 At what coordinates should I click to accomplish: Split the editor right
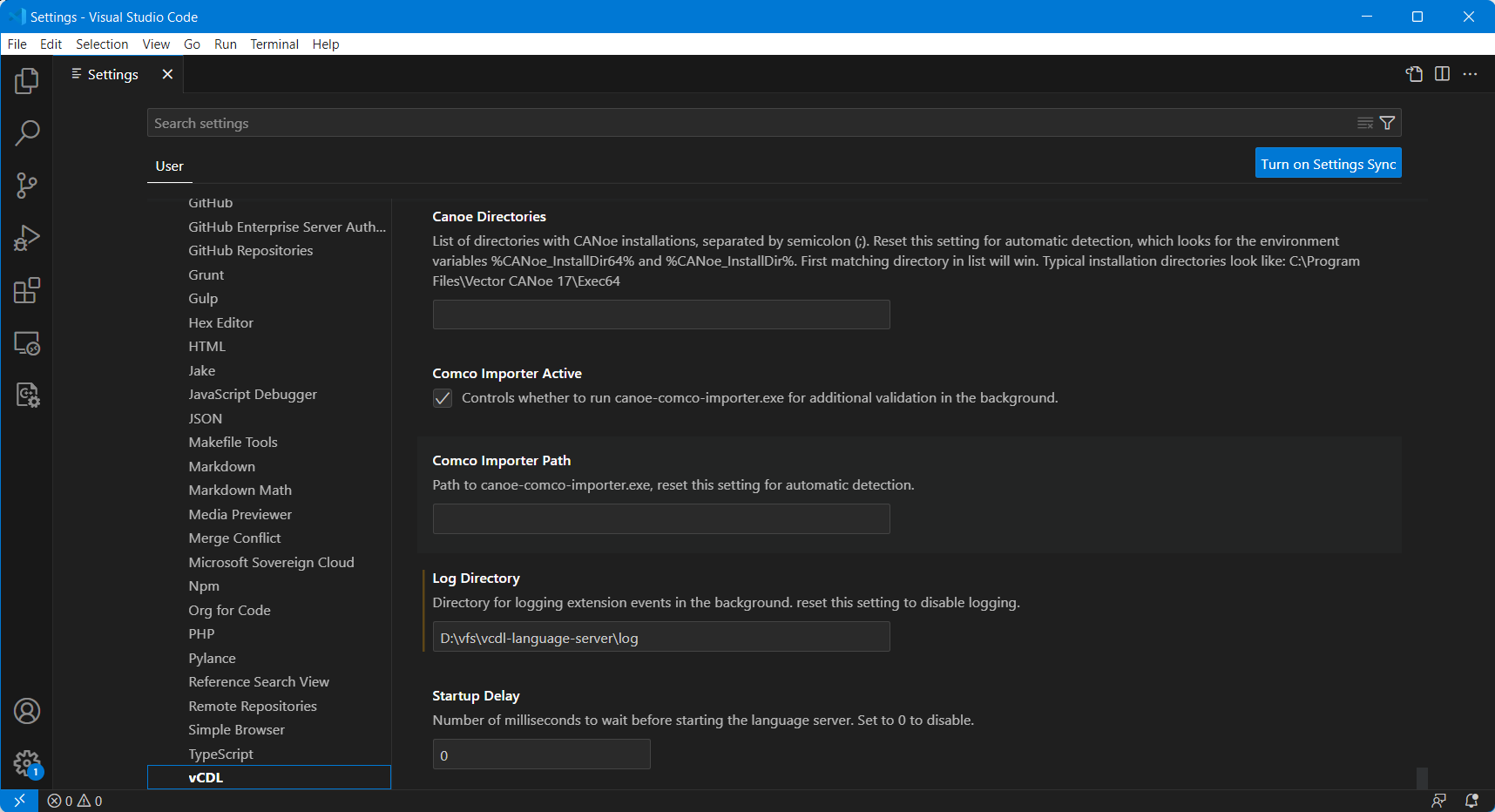[1442, 74]
